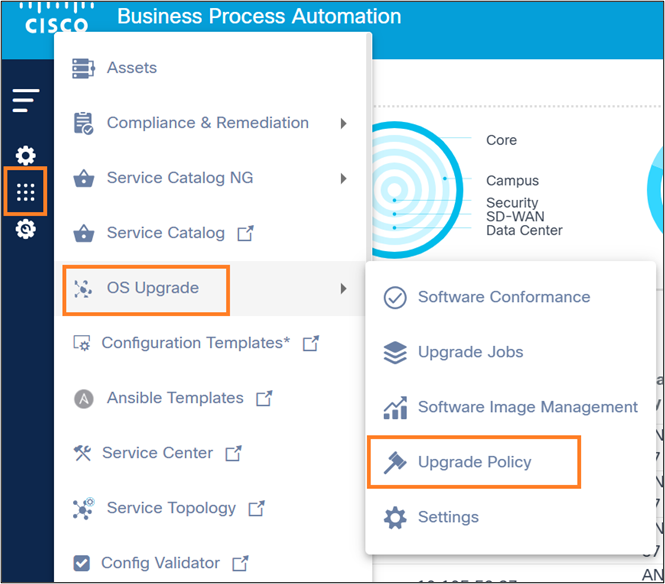Select Software Image Management

527,407
